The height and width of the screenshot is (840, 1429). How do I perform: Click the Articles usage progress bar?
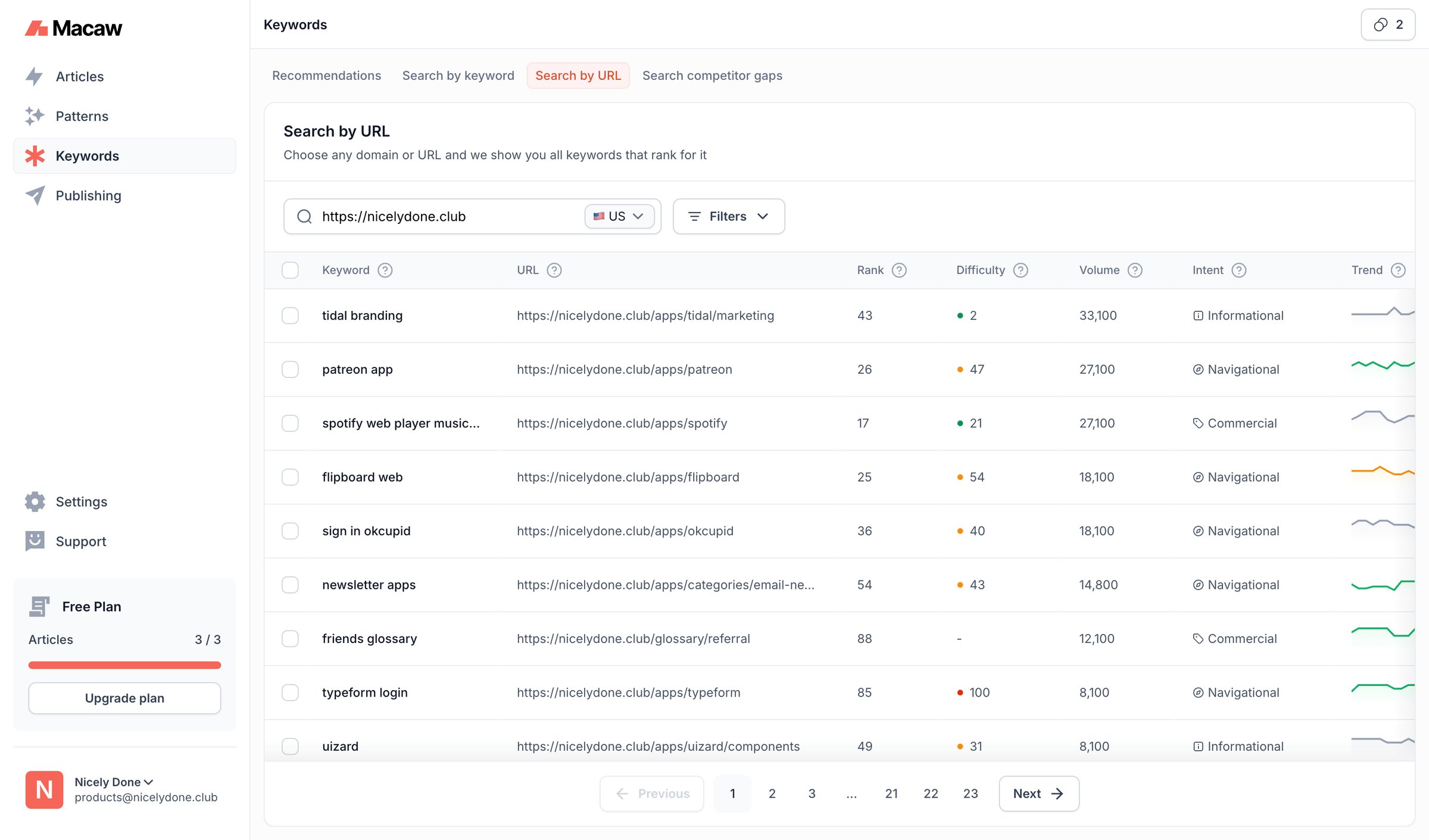click(124, 665)
